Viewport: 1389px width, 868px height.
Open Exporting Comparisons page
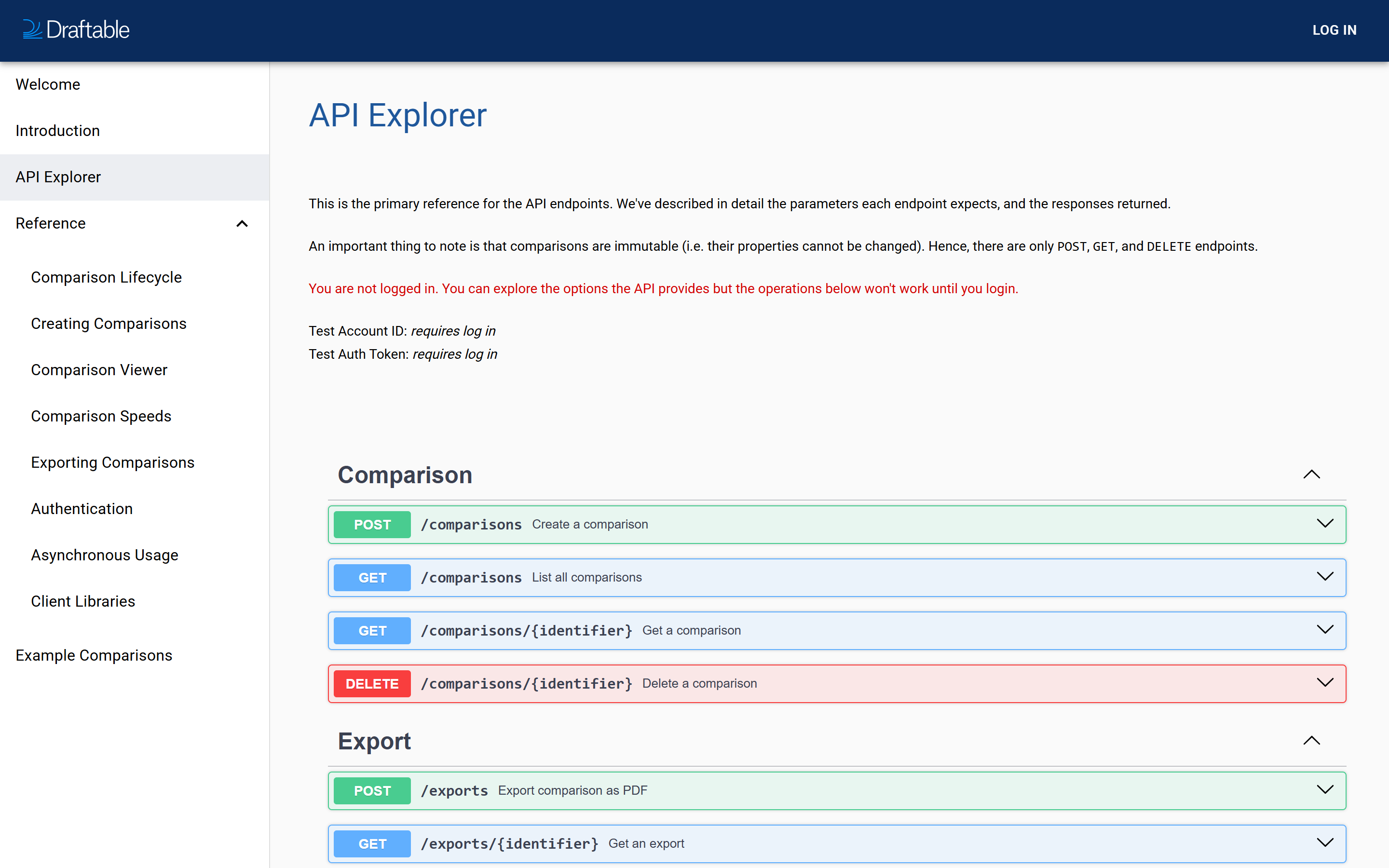112,463
